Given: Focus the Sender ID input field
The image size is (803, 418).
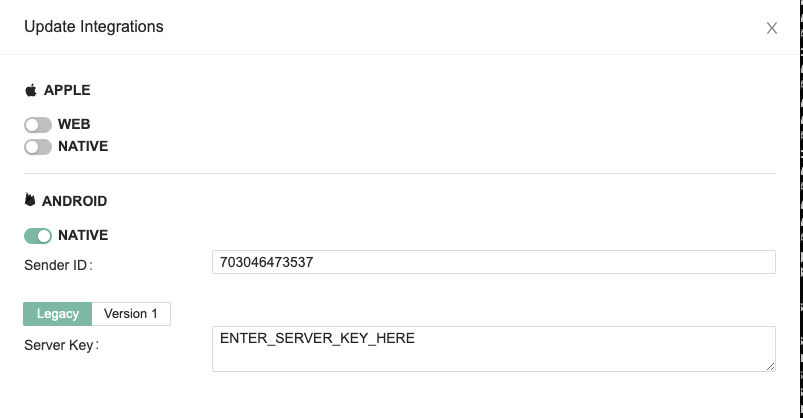Looking at the screenshot, I should (494, 262).
